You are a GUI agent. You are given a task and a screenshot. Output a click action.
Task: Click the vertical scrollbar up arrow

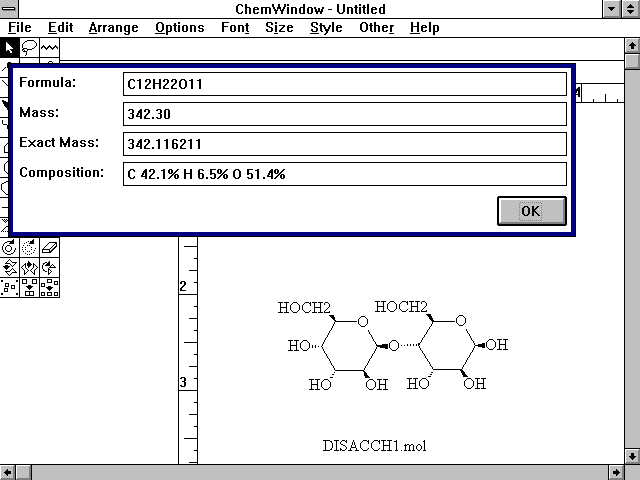click(x=631, y=45)
